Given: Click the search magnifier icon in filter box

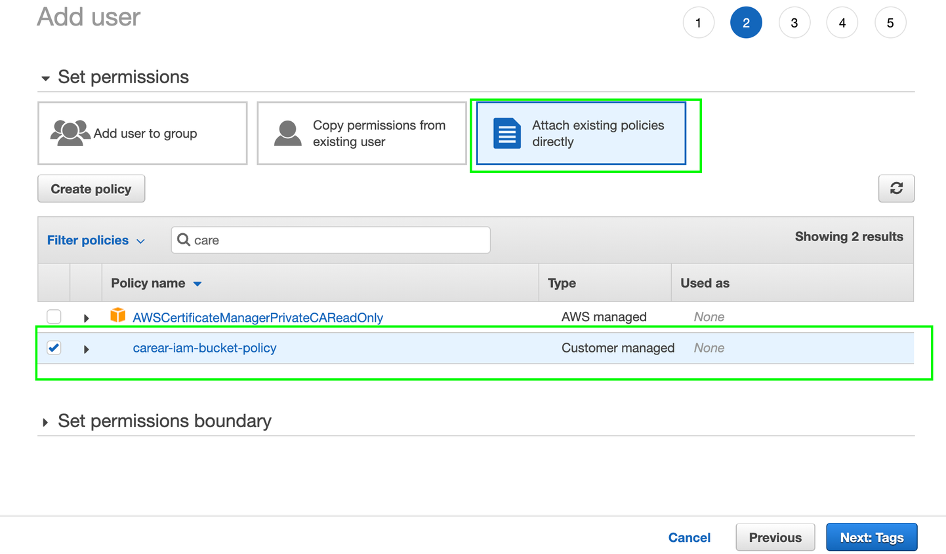Looking at the screenshot, I should click(x=183, y=240).
